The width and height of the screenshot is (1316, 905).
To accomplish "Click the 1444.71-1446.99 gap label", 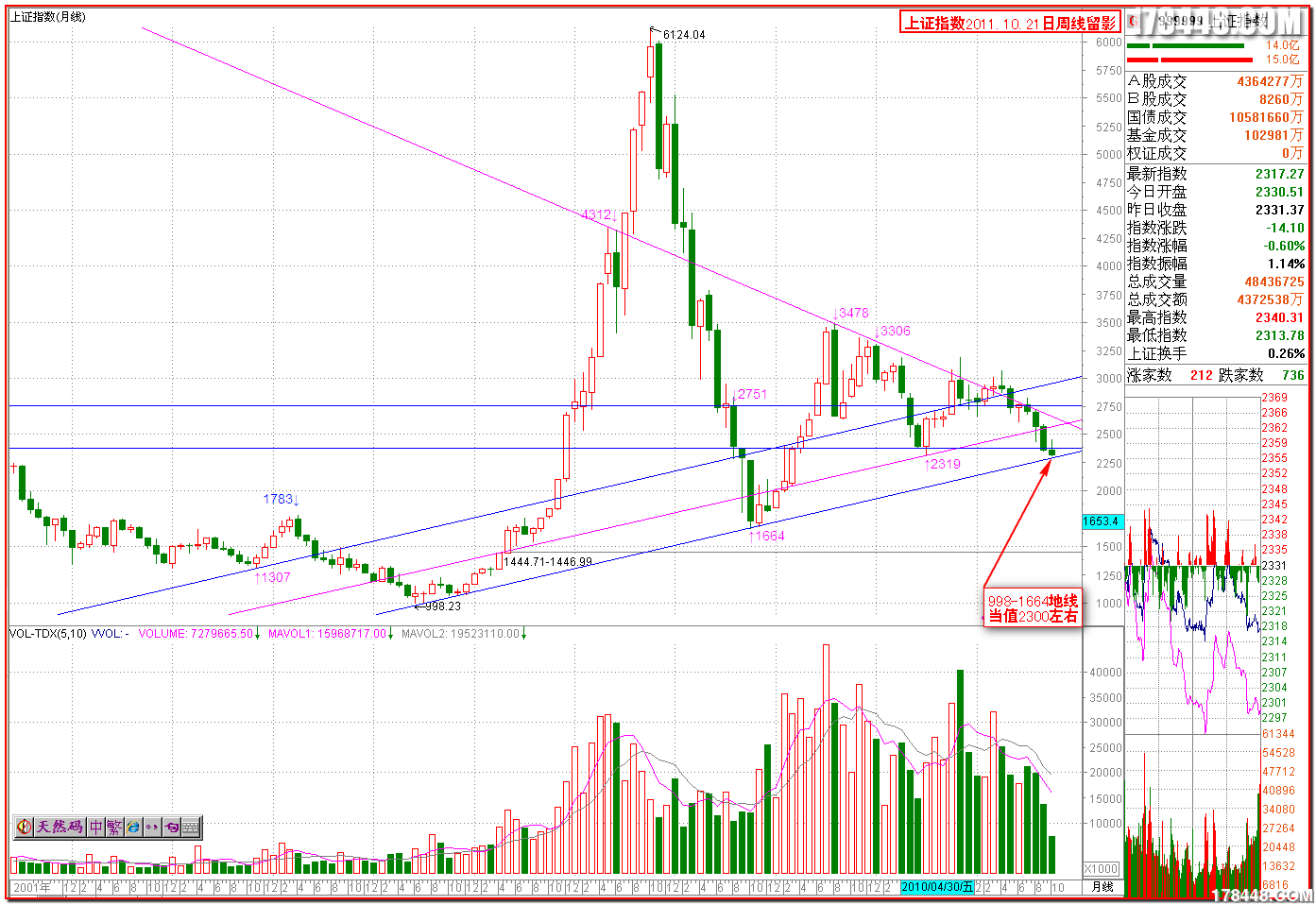I will [x=548, y=562].
